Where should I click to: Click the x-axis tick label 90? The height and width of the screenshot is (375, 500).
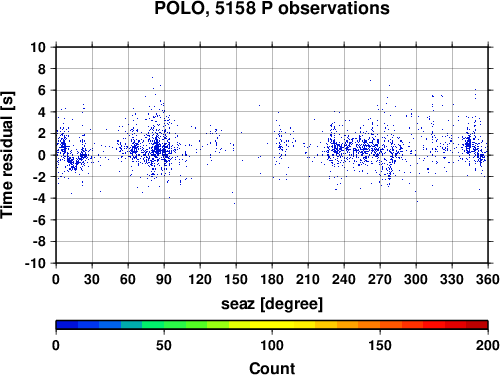pos(164,279)
